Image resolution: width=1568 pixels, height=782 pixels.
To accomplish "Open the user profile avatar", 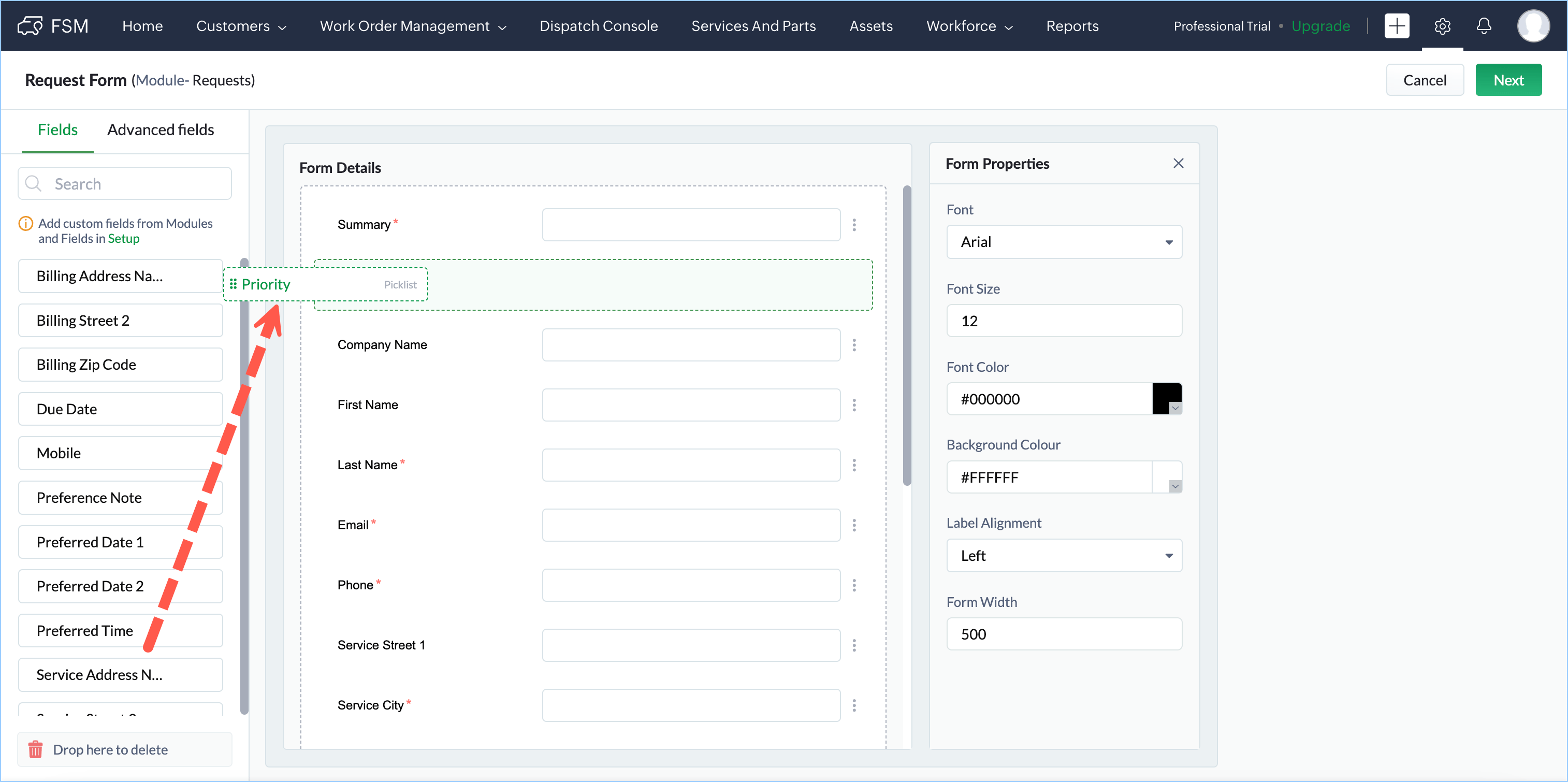I will click(x=1533, y=25).
